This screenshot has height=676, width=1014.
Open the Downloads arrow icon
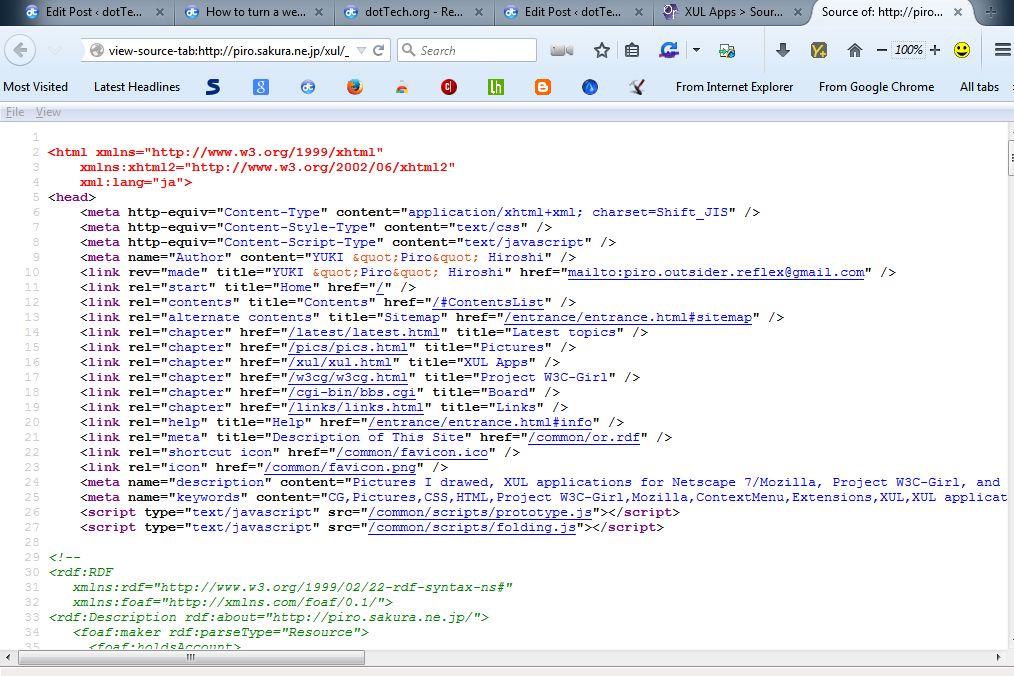coord(783,48)
